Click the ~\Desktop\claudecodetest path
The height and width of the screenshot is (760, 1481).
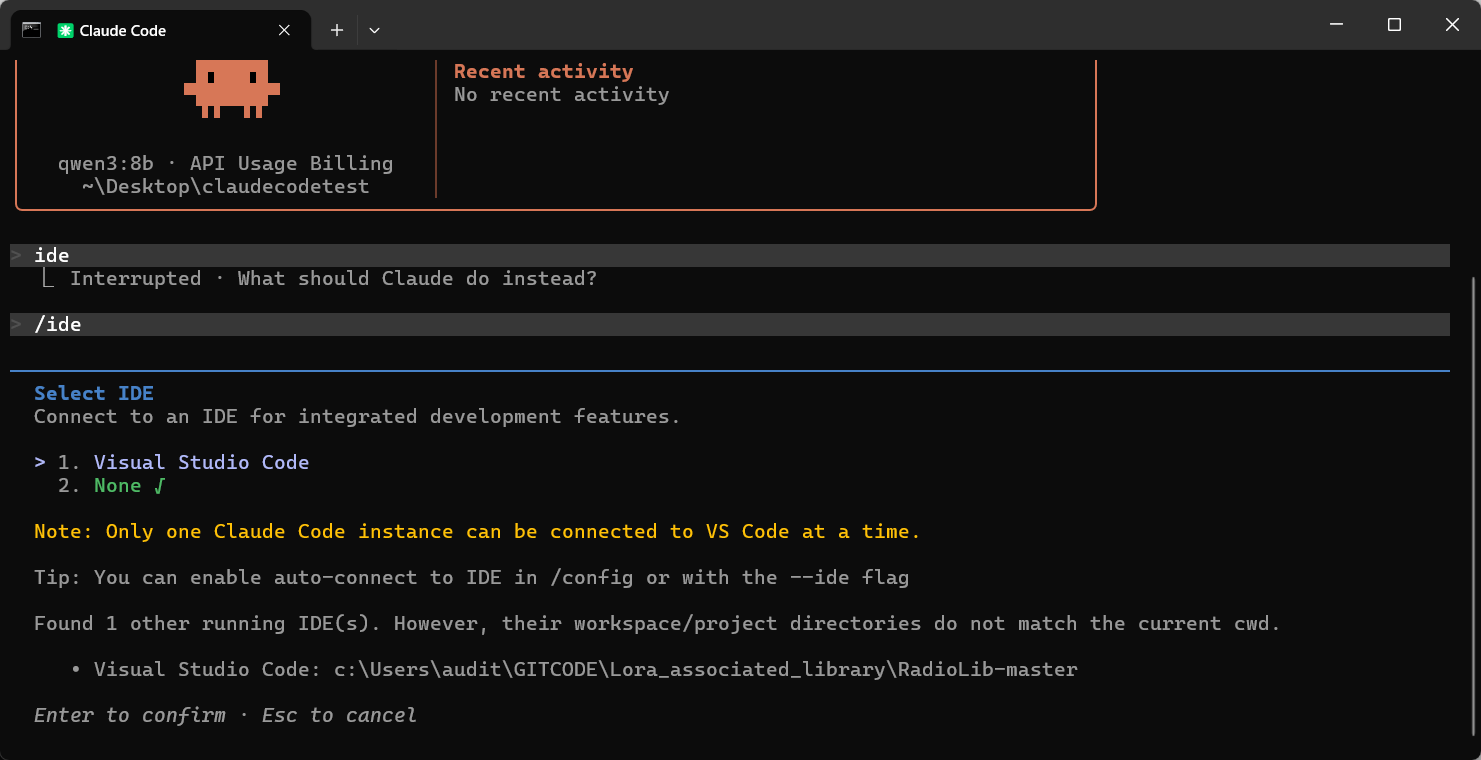tap(225, 186)
